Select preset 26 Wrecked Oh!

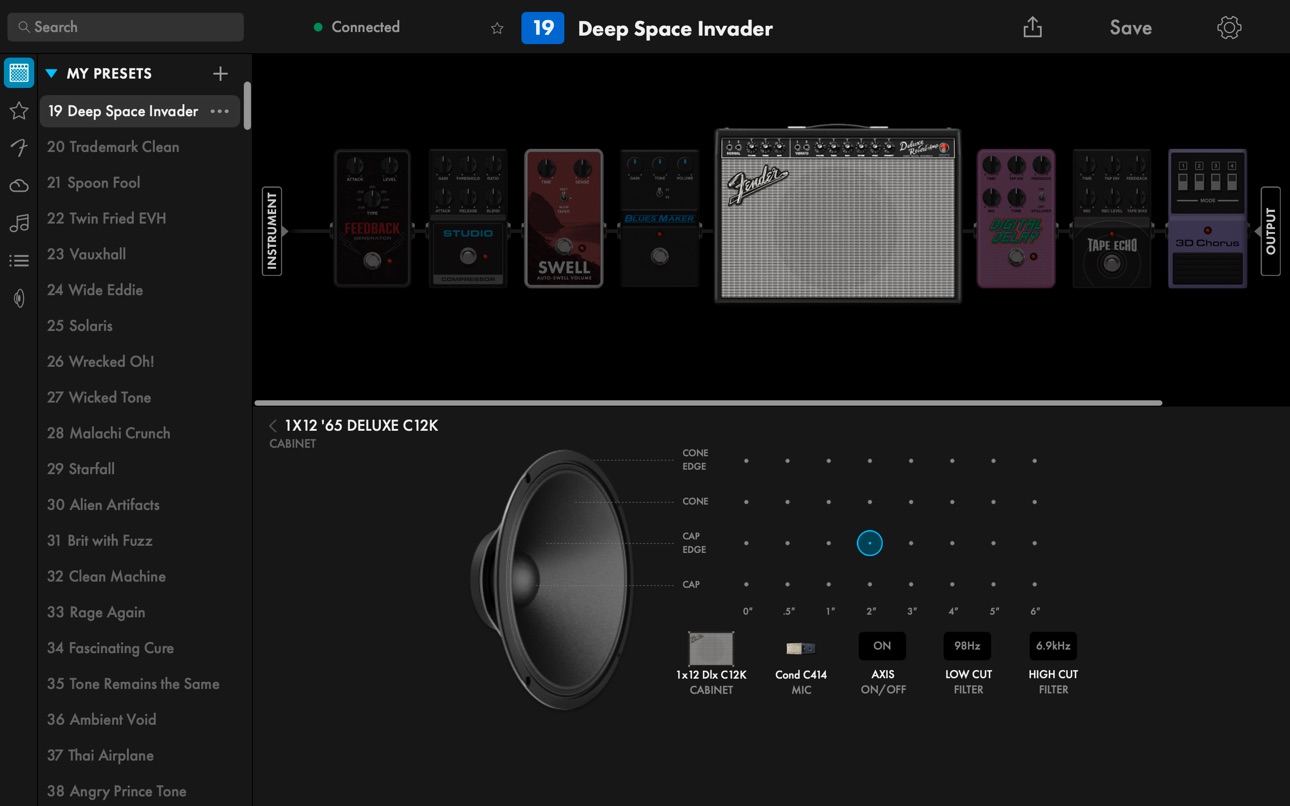pos(140,362)
